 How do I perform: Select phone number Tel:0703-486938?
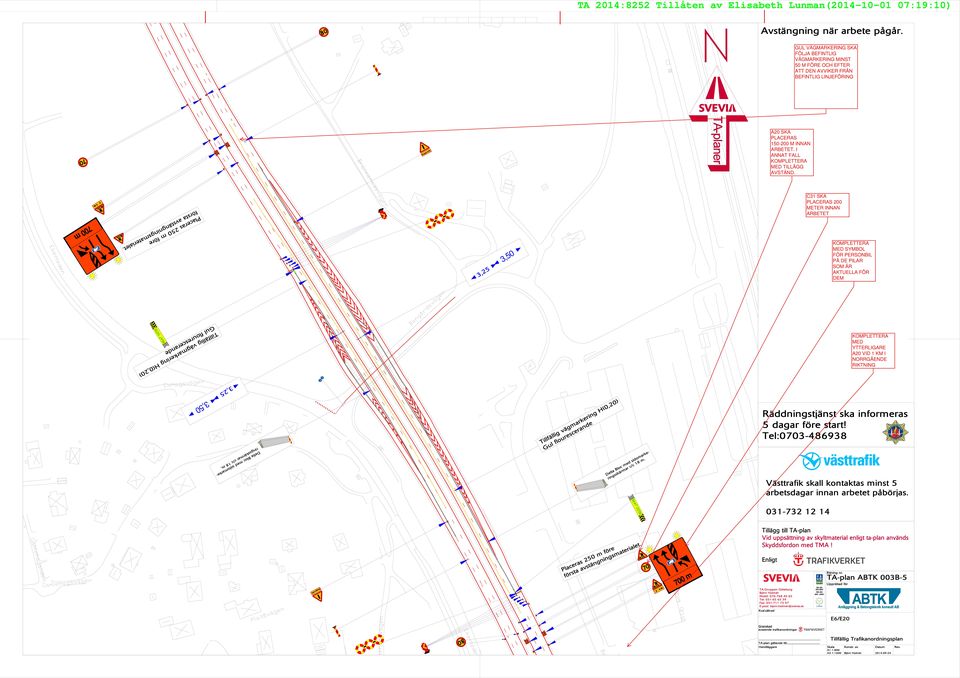point(804,436)
